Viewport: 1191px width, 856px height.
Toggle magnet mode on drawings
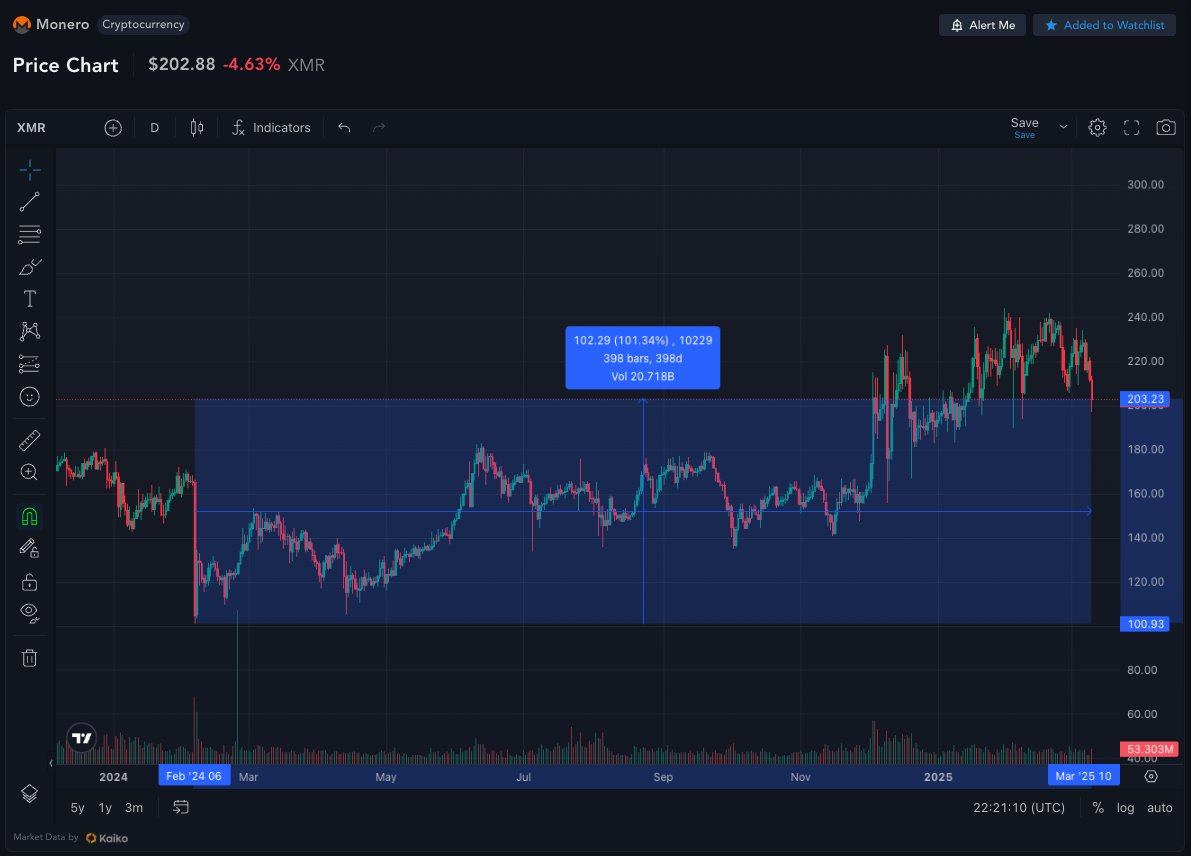point(30,516)
